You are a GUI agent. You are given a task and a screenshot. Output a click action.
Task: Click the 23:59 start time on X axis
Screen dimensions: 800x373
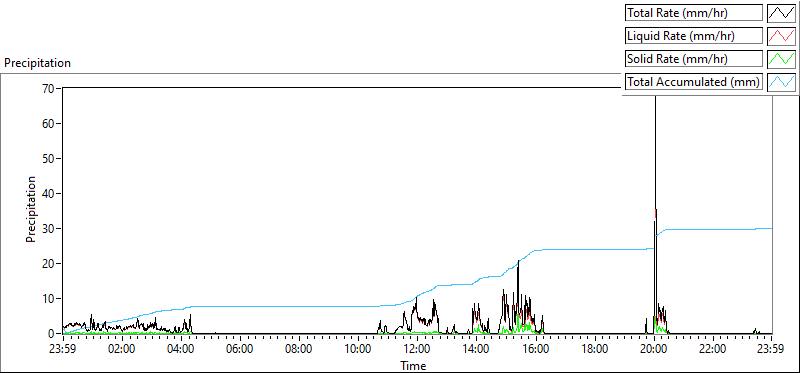coord(63,350)
